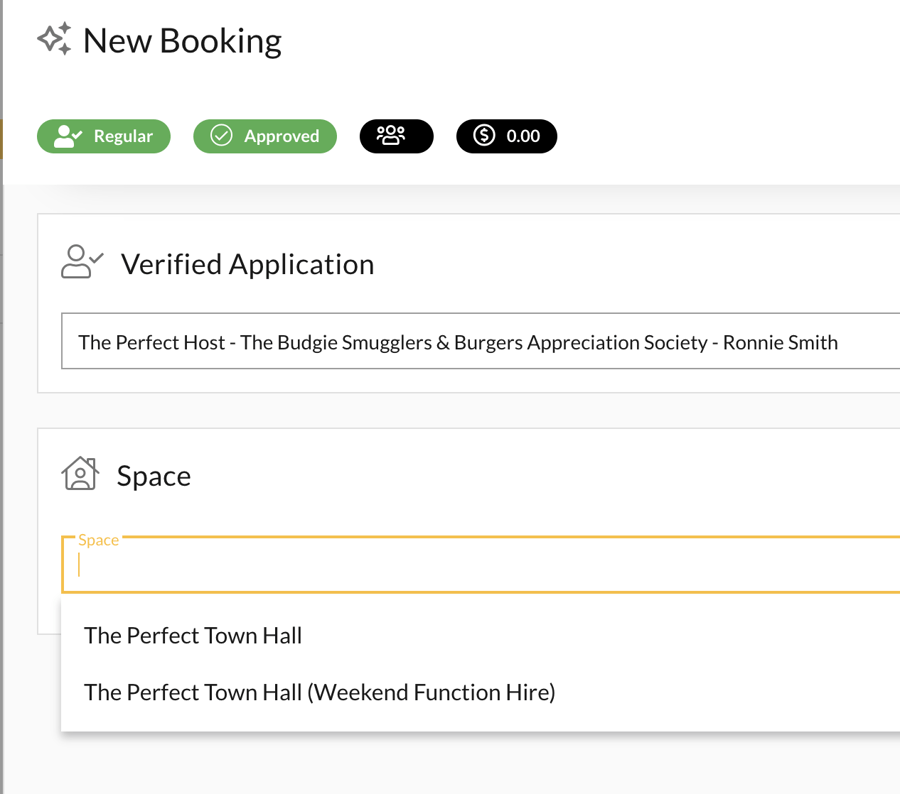Viewport: 900px width, 794px height.
Task: Click the dollar-sign icon on the 0.00 pill
Action: click(x=483, y=136)
